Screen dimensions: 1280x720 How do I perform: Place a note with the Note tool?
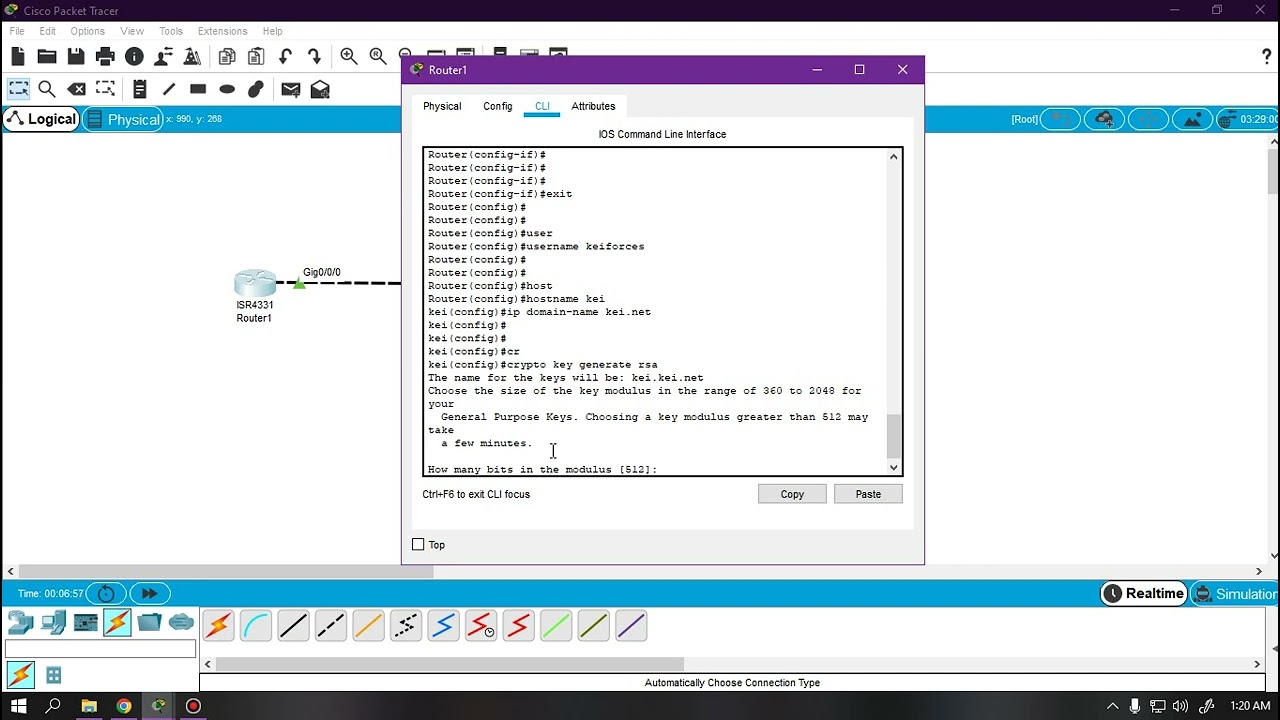click(140, 90)
